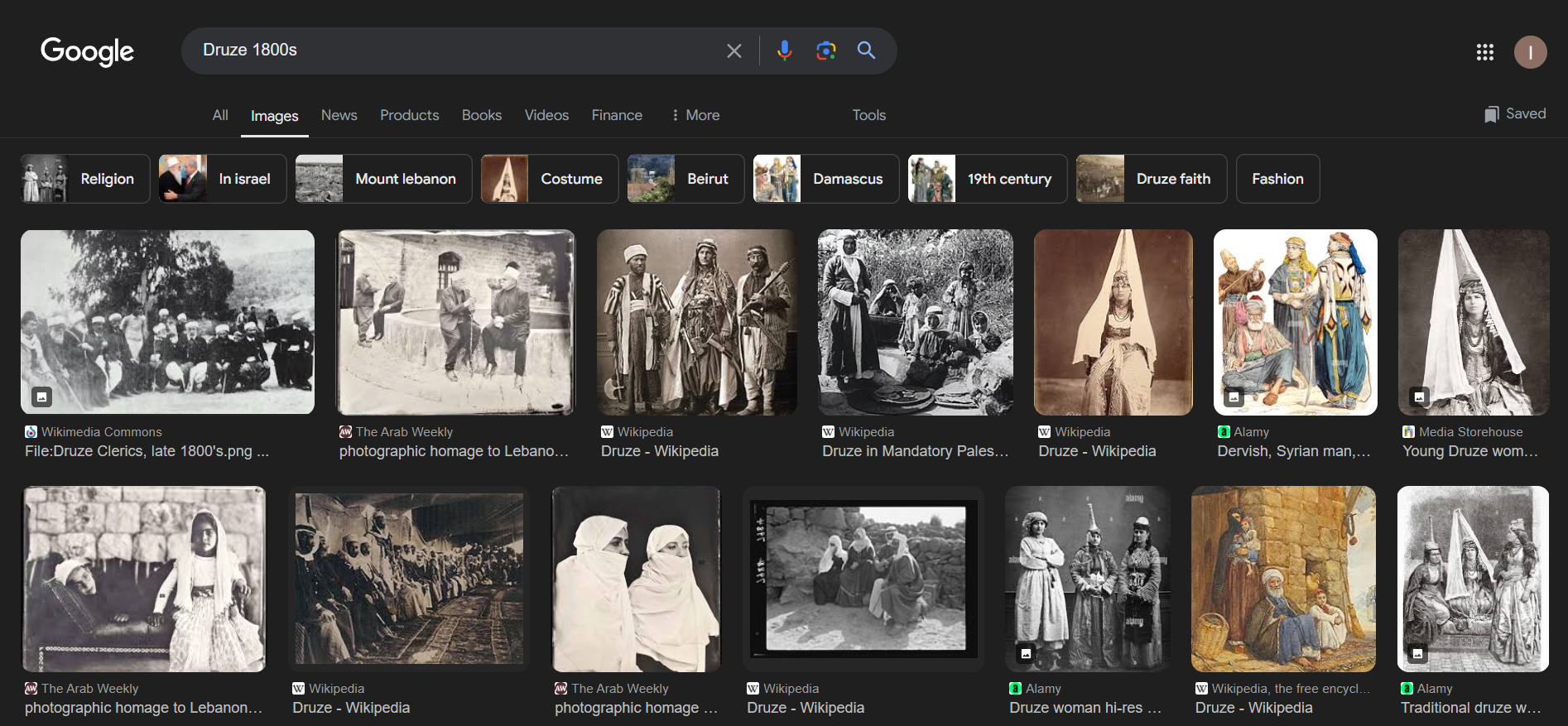Open the Druze Clerics late 1800's link
The height and width of the screenshot is (726, 1568).
pos(147,451)
